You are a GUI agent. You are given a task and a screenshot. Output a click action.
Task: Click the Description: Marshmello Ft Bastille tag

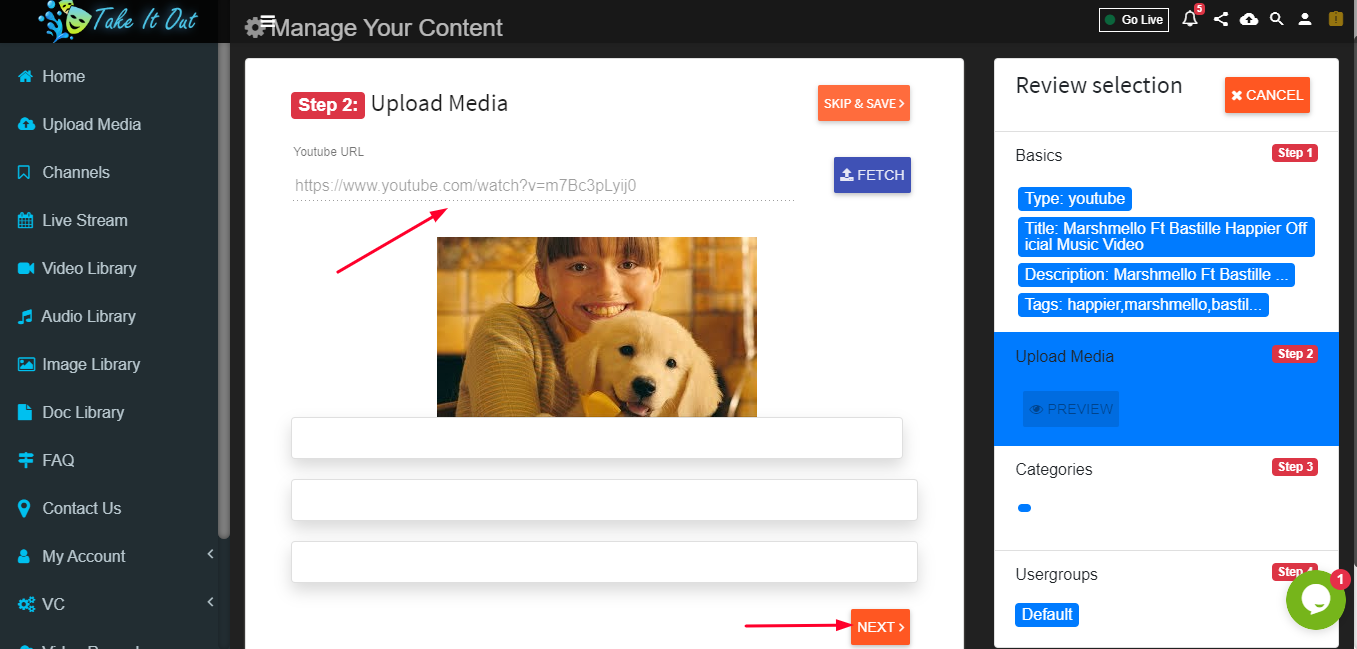click(1156, 274)
